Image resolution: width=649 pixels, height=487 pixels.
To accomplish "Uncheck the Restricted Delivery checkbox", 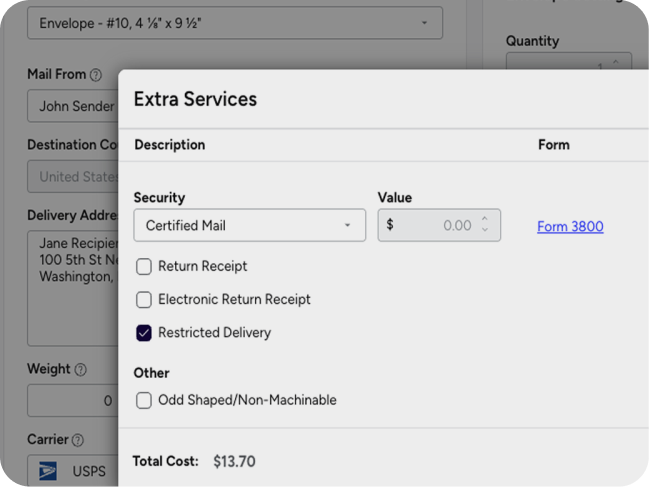I will point(144,333).
